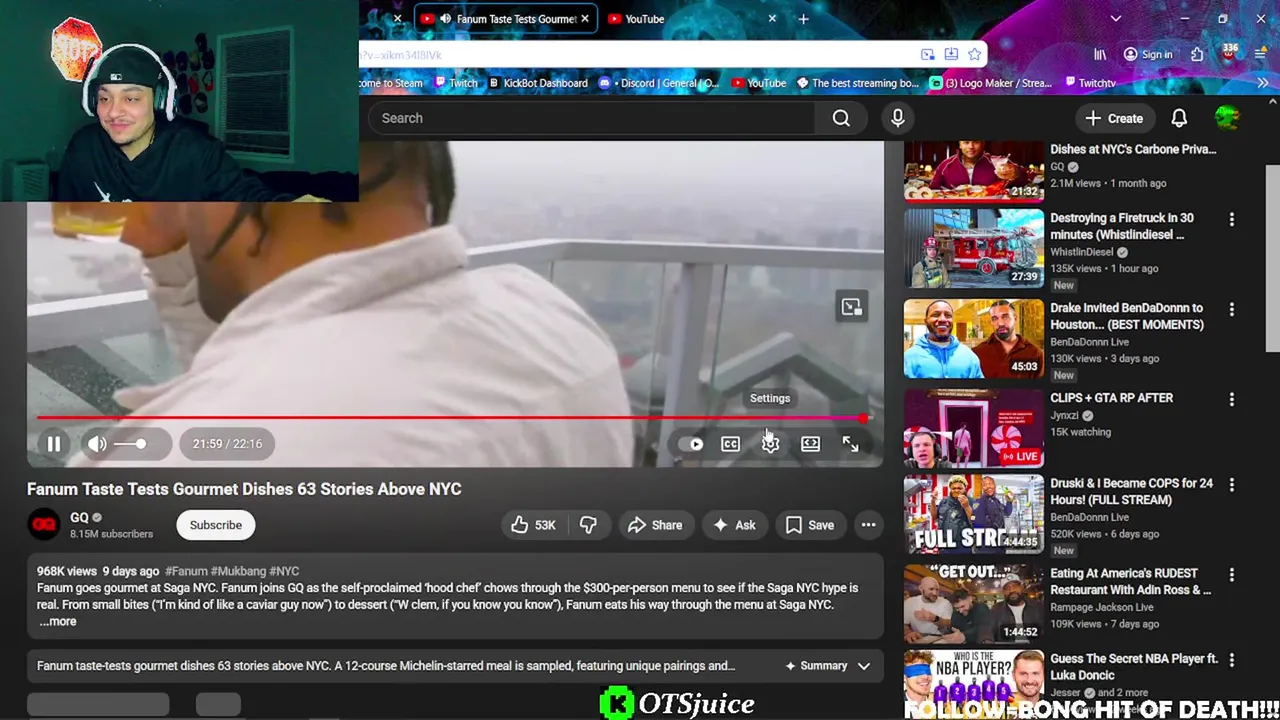Toggle closed captions CC button

[730, 444]
